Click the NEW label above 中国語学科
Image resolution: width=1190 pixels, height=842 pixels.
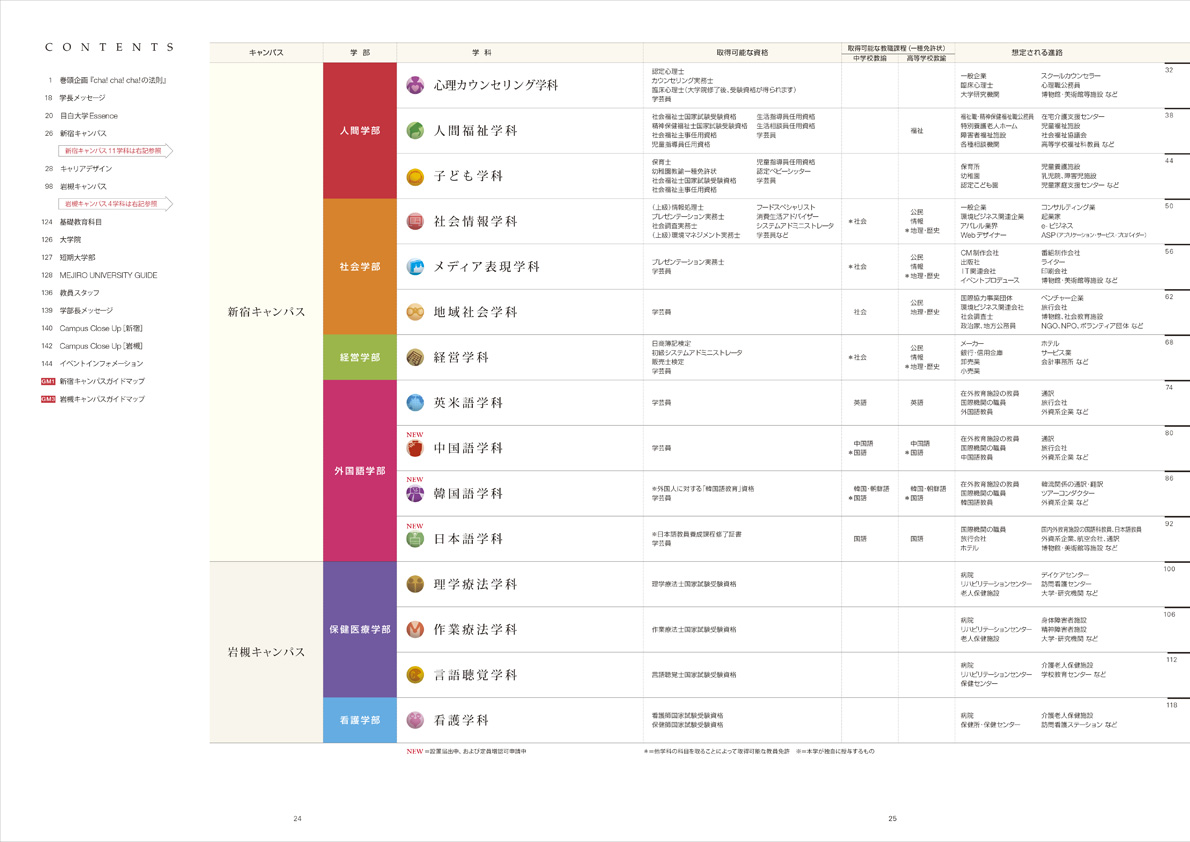point(414,435)
